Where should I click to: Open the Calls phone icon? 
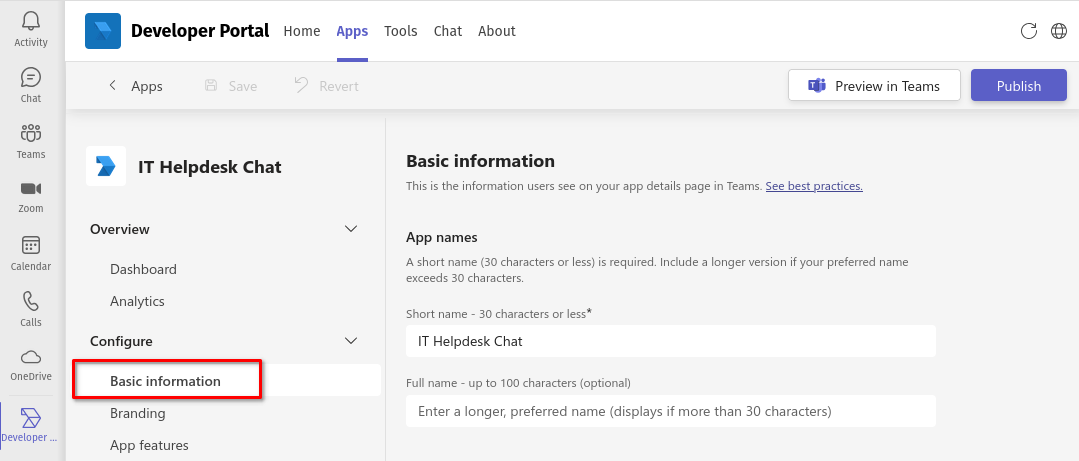(x=31, y=301)
